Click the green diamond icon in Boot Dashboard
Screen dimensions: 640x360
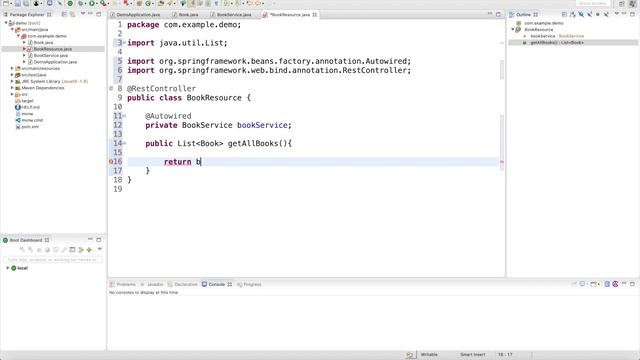click(x=89, y=249)
